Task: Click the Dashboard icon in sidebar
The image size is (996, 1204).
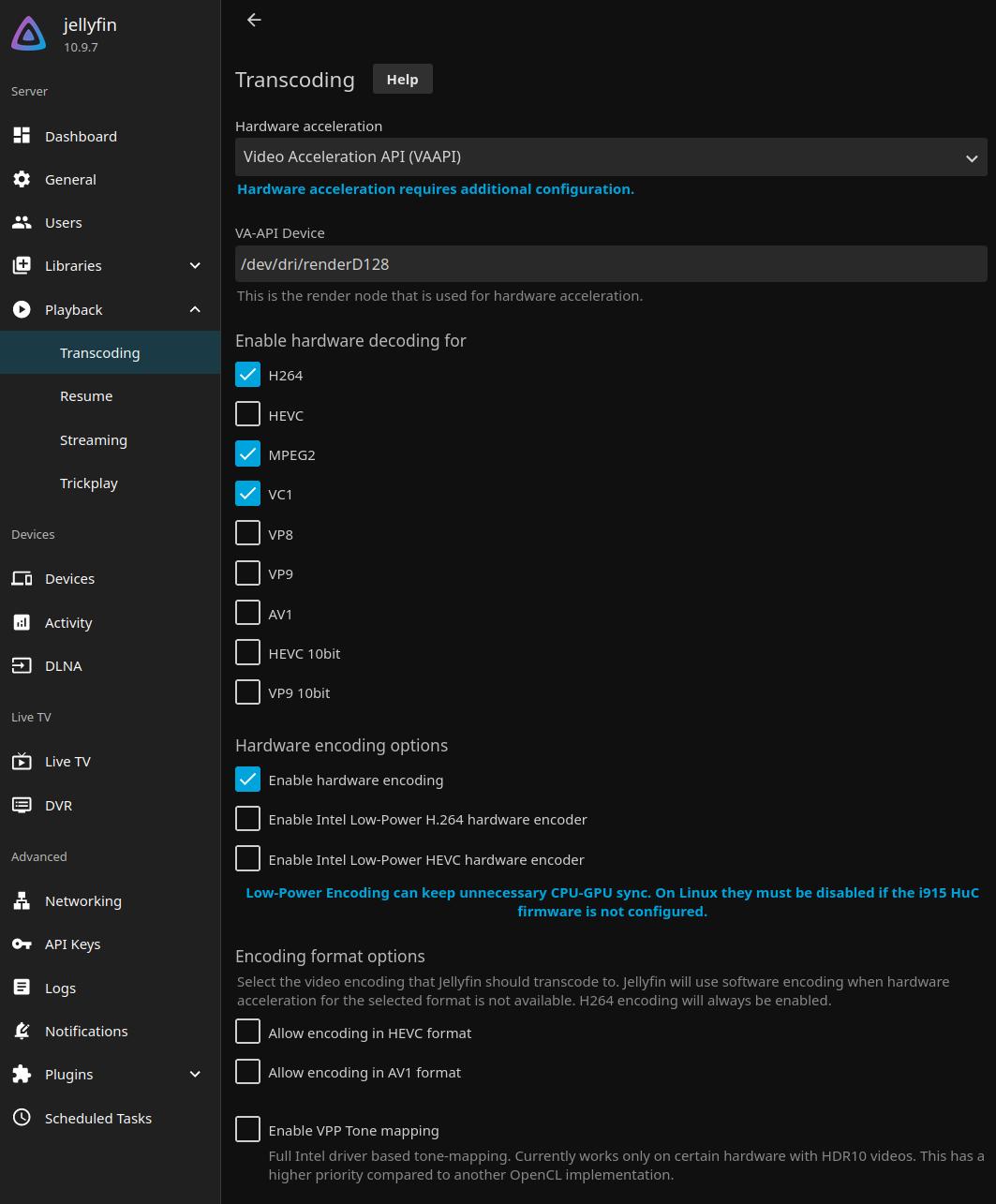Action: [x=22, y=136]
